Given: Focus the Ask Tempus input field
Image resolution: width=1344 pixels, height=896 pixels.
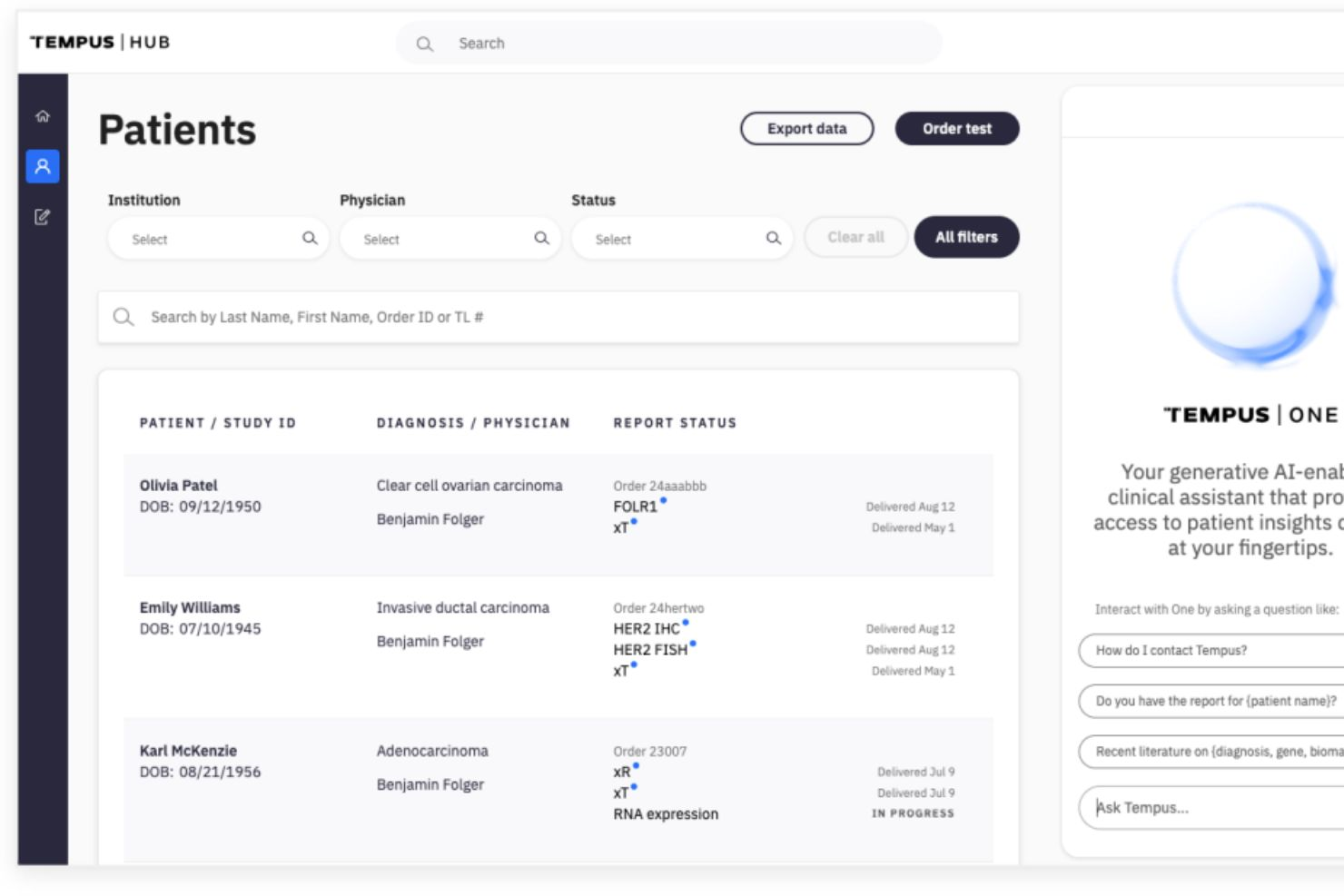Looking at the screenshot, I should (1211, 807).
